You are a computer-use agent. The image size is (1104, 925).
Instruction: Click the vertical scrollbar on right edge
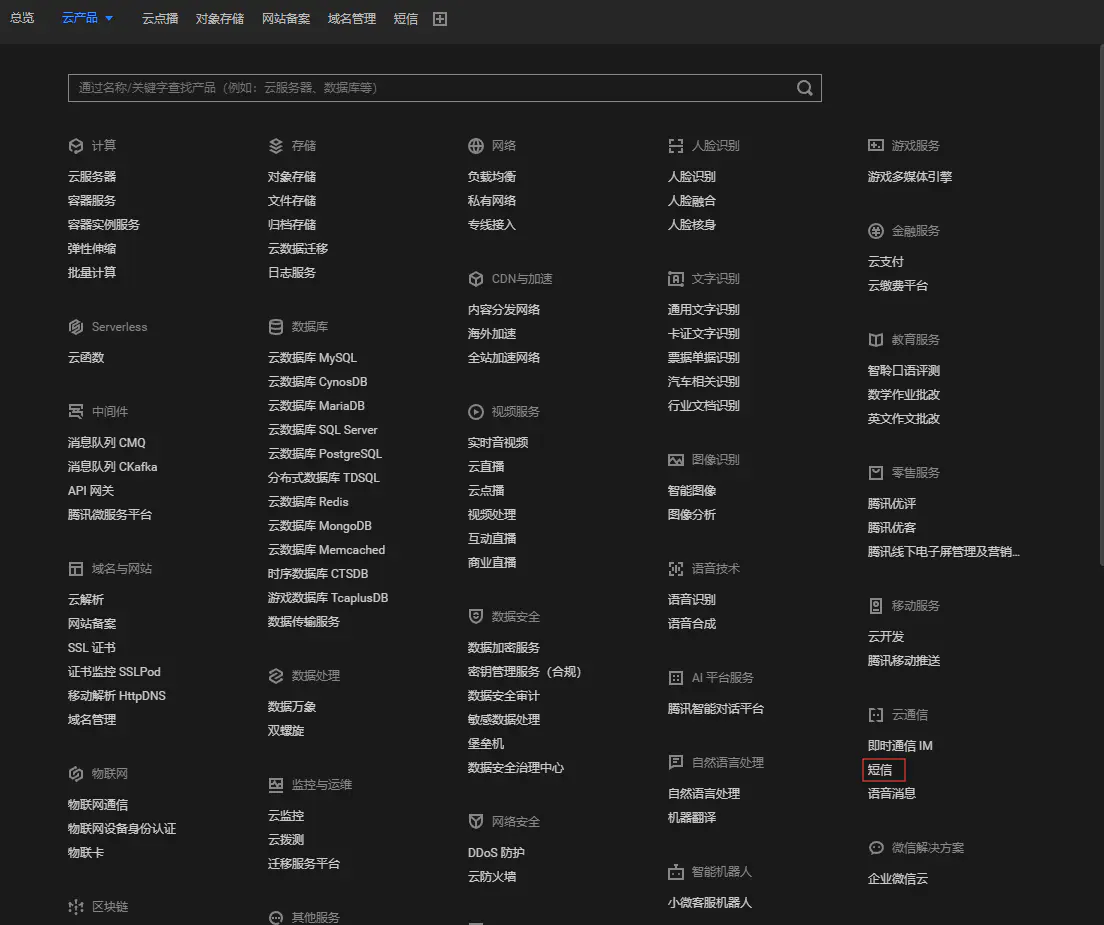[1101, 304]
